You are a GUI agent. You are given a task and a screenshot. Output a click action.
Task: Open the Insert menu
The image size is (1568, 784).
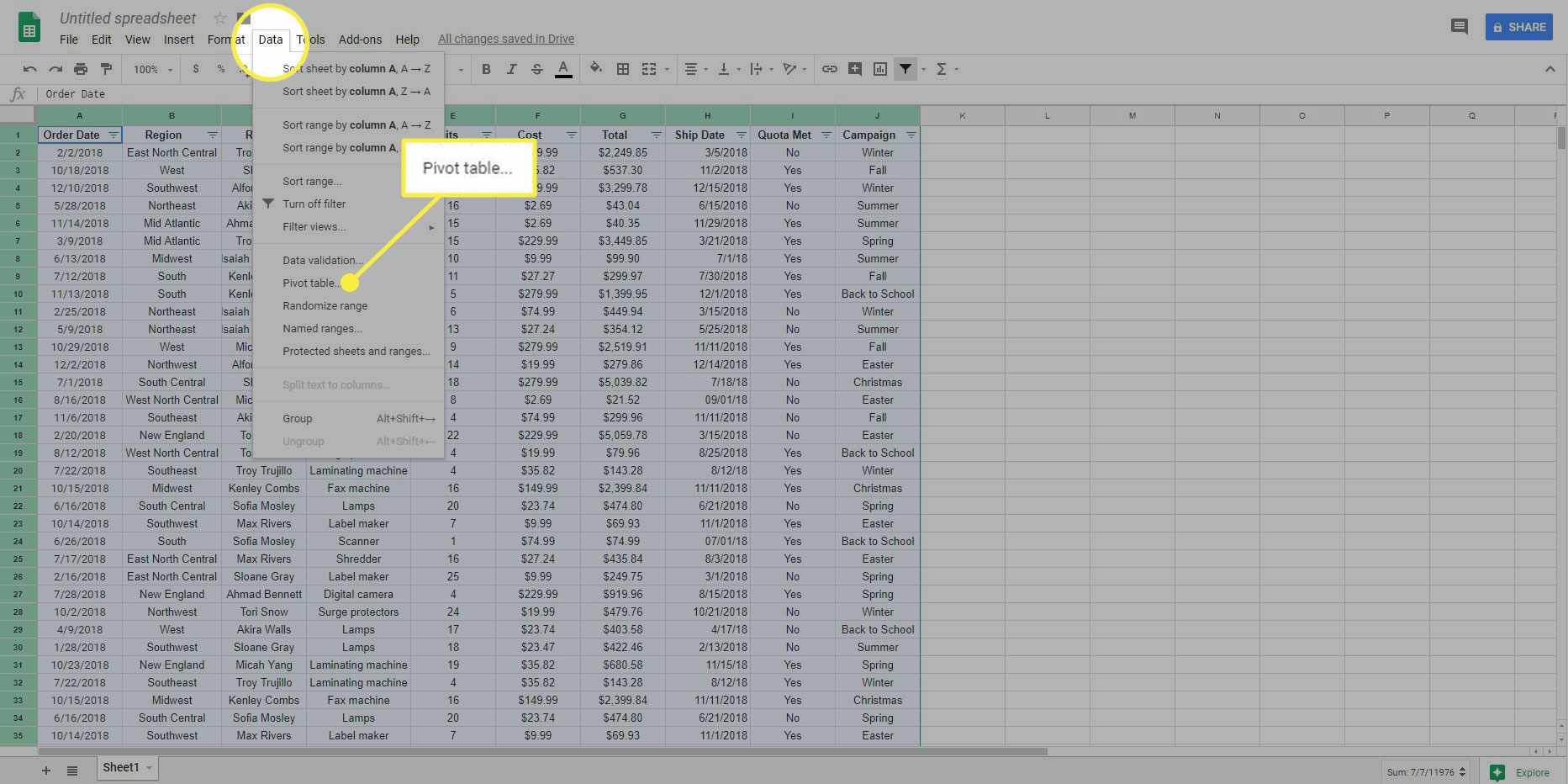(x=178, y=40)
